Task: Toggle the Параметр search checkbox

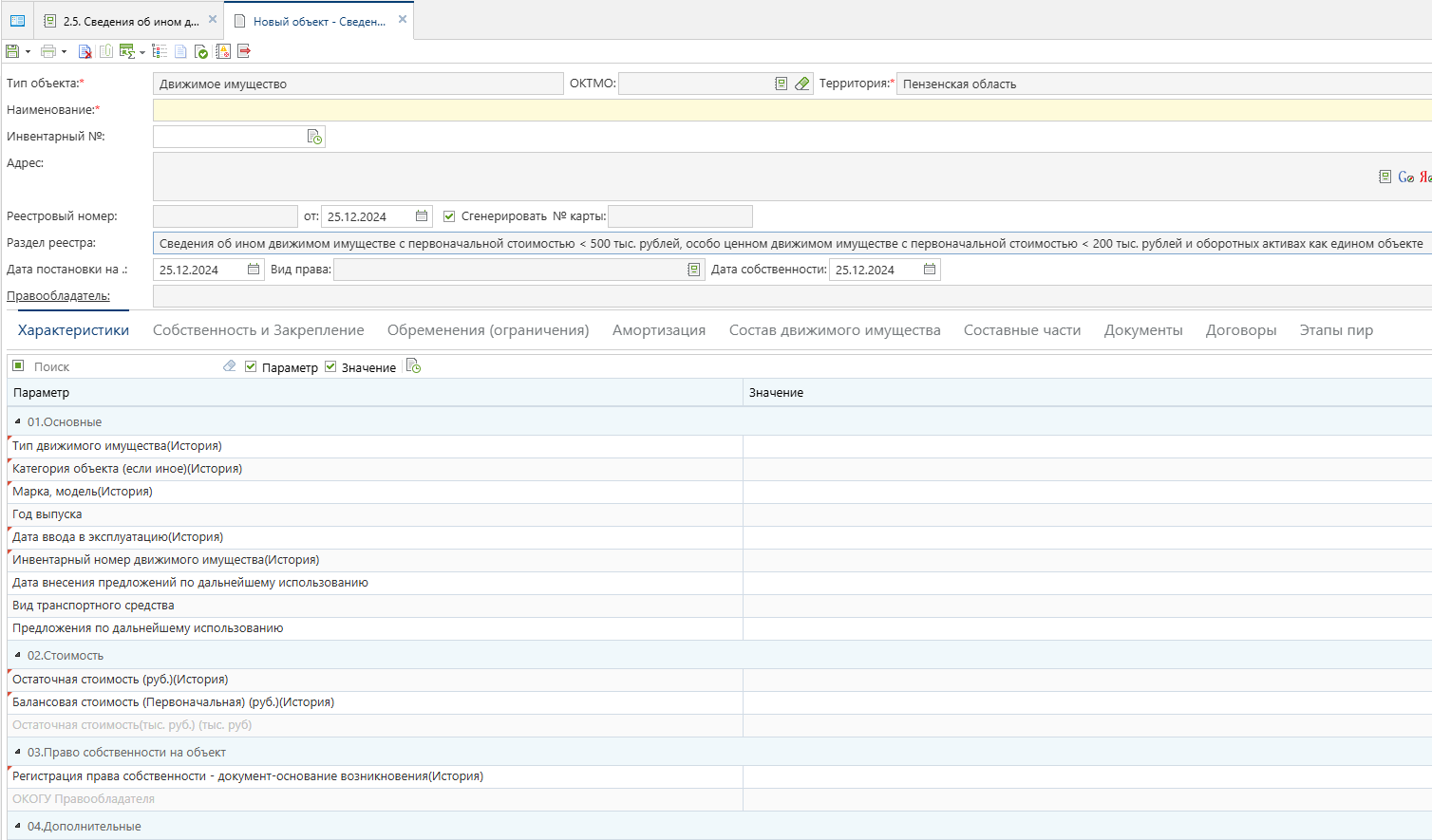Action: [x=251, y=366]
